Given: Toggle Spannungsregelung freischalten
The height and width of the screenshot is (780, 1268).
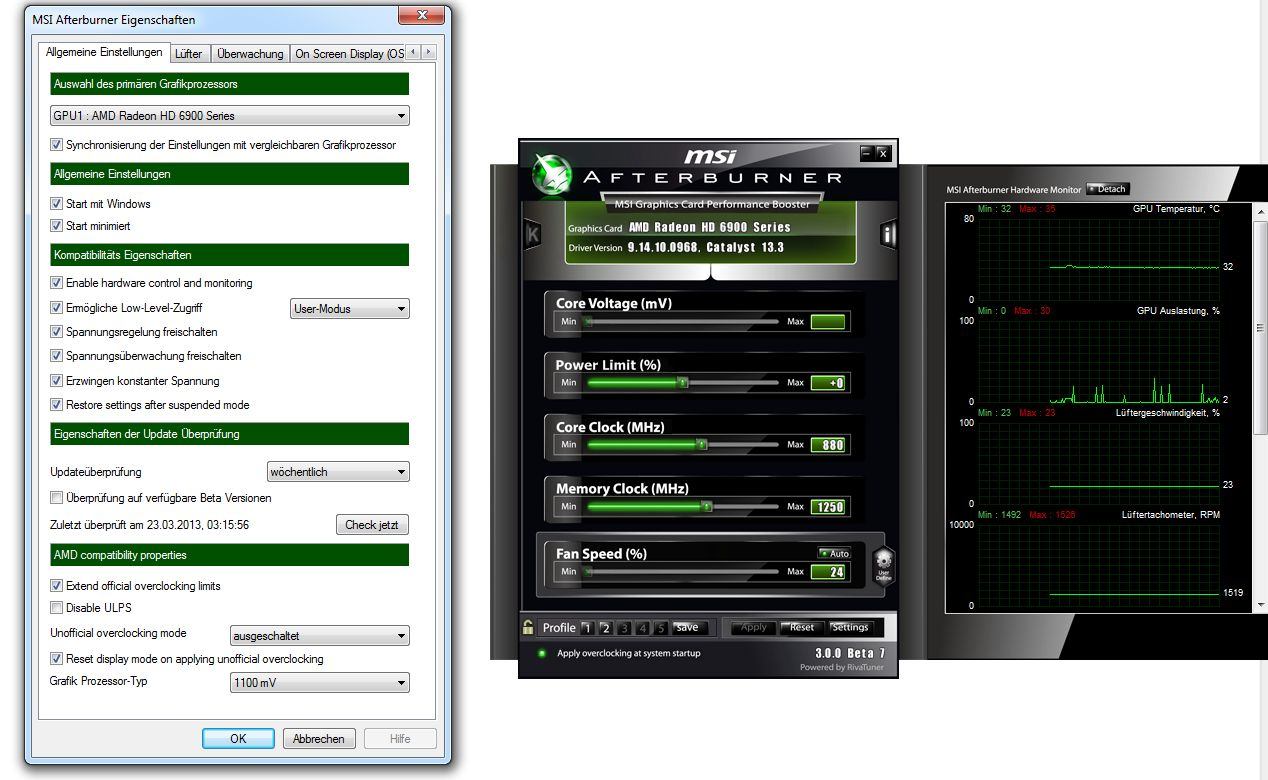Looking at the screenshot, I should (x=56, y=332).
